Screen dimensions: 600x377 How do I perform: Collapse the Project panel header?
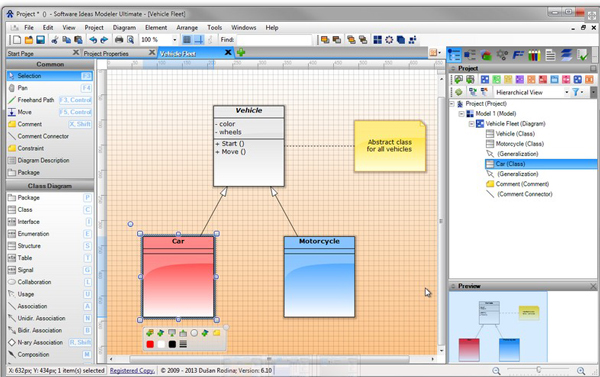453,68
